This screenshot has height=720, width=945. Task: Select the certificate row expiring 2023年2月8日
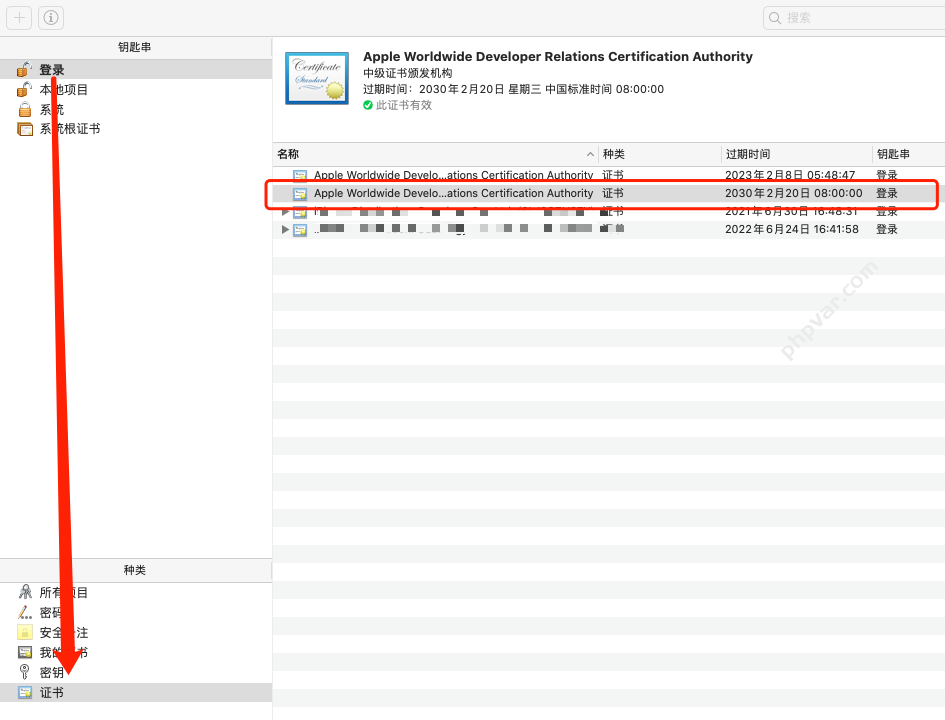609,175
